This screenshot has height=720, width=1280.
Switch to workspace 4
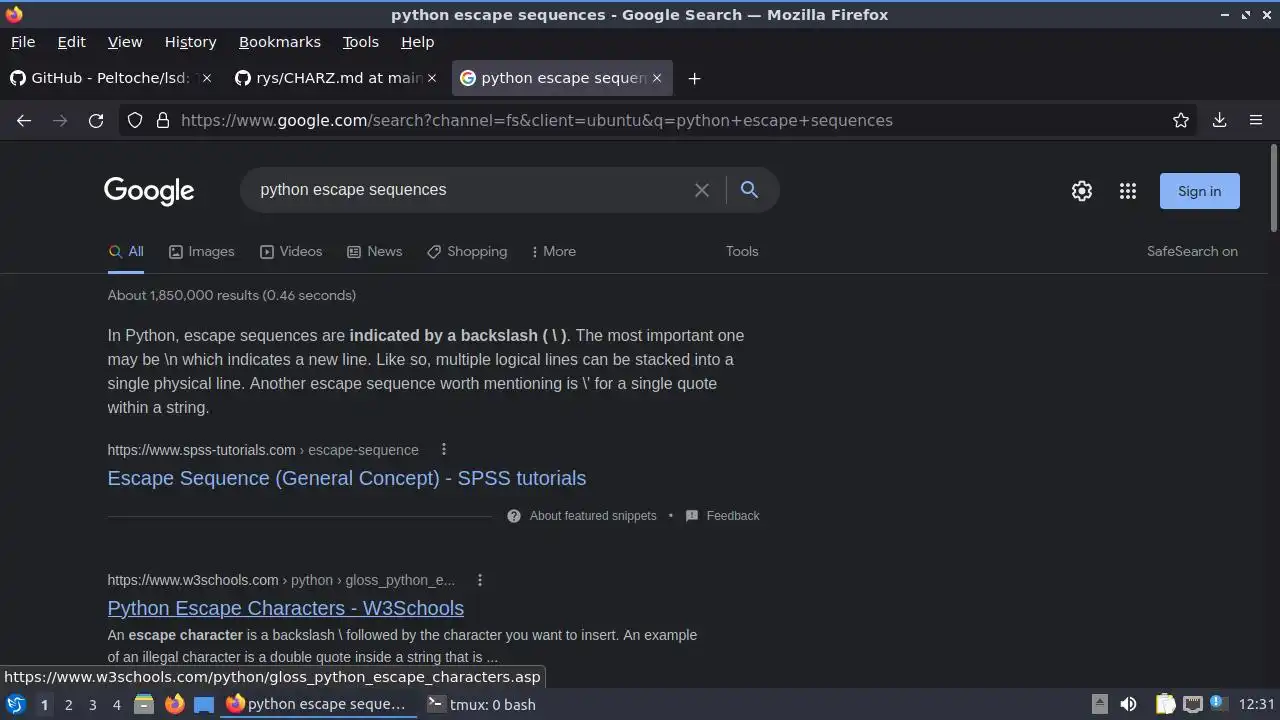point(116,705)
